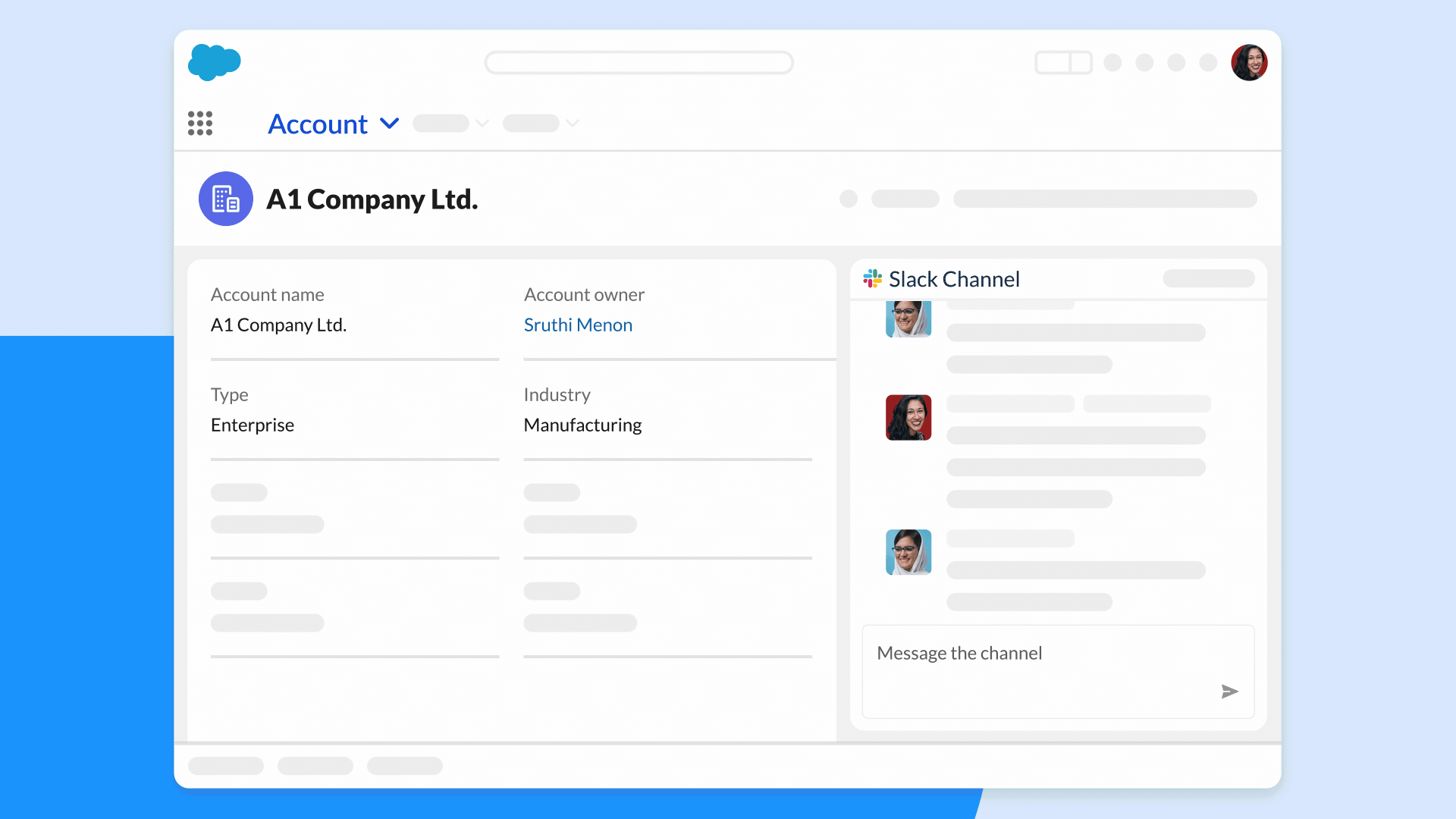Click the Salesforce cloud logo
Screen dimensions: 1456x819
pos(215,62)
